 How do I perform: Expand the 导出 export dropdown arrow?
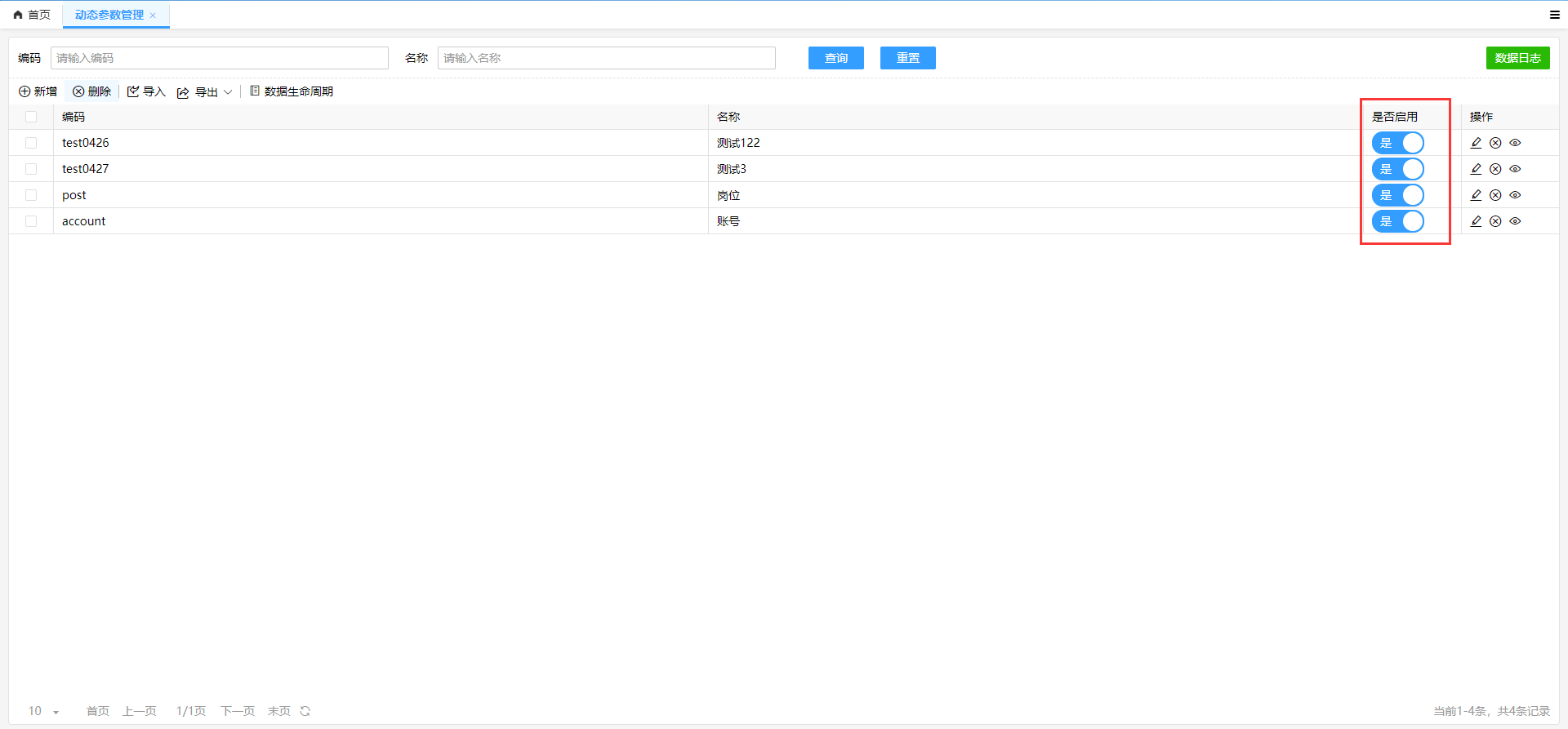coord(228,92)
